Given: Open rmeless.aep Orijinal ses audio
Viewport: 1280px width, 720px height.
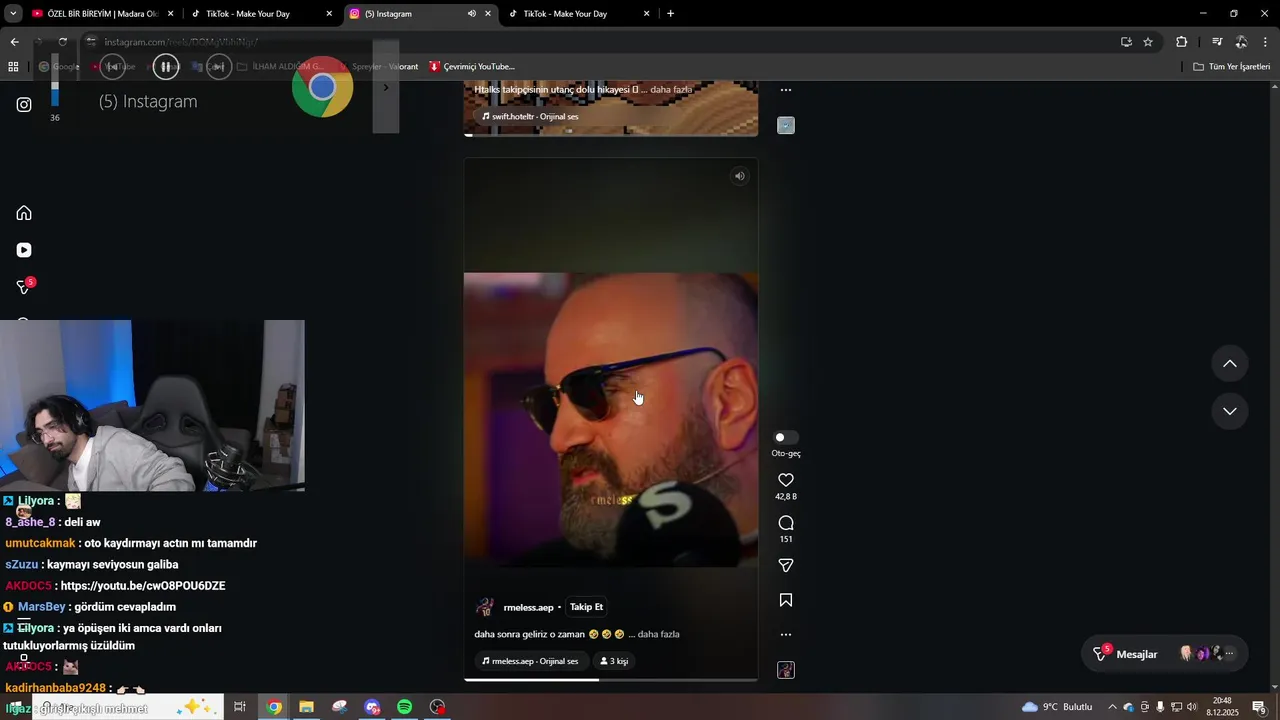Looking at the screenshot, I should click(x=530, y=661).
